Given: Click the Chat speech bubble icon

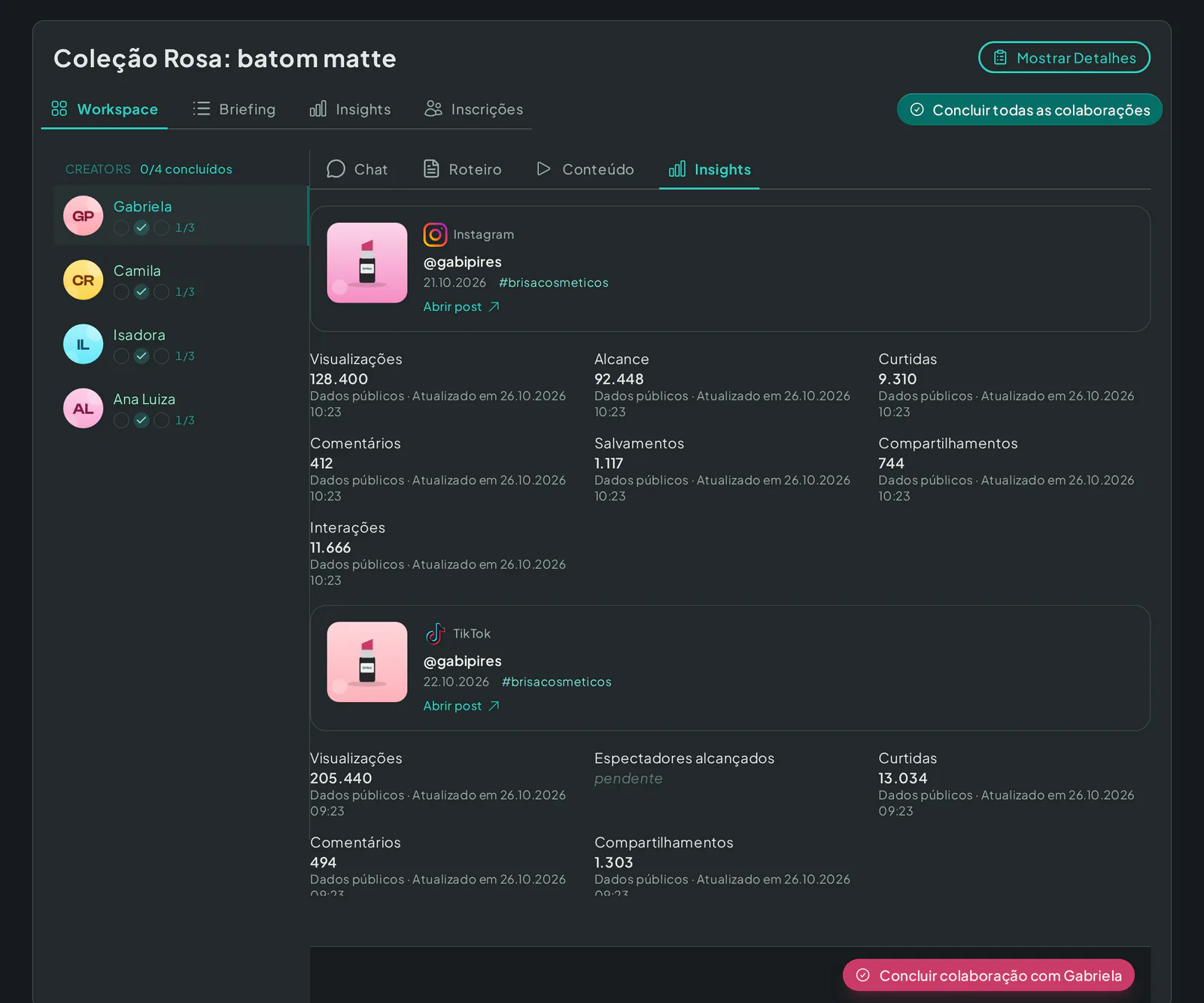Looking at the screenshot, I should 336,169.
